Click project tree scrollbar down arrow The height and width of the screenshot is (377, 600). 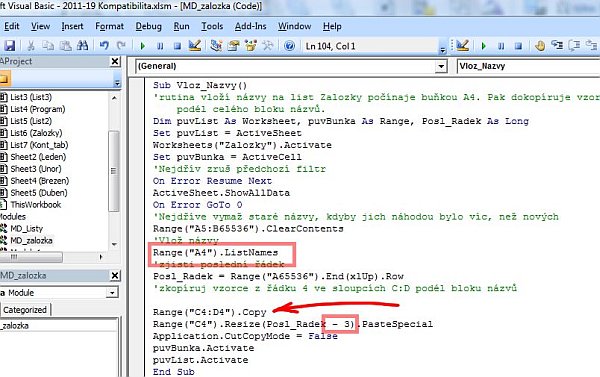point(114,244)
